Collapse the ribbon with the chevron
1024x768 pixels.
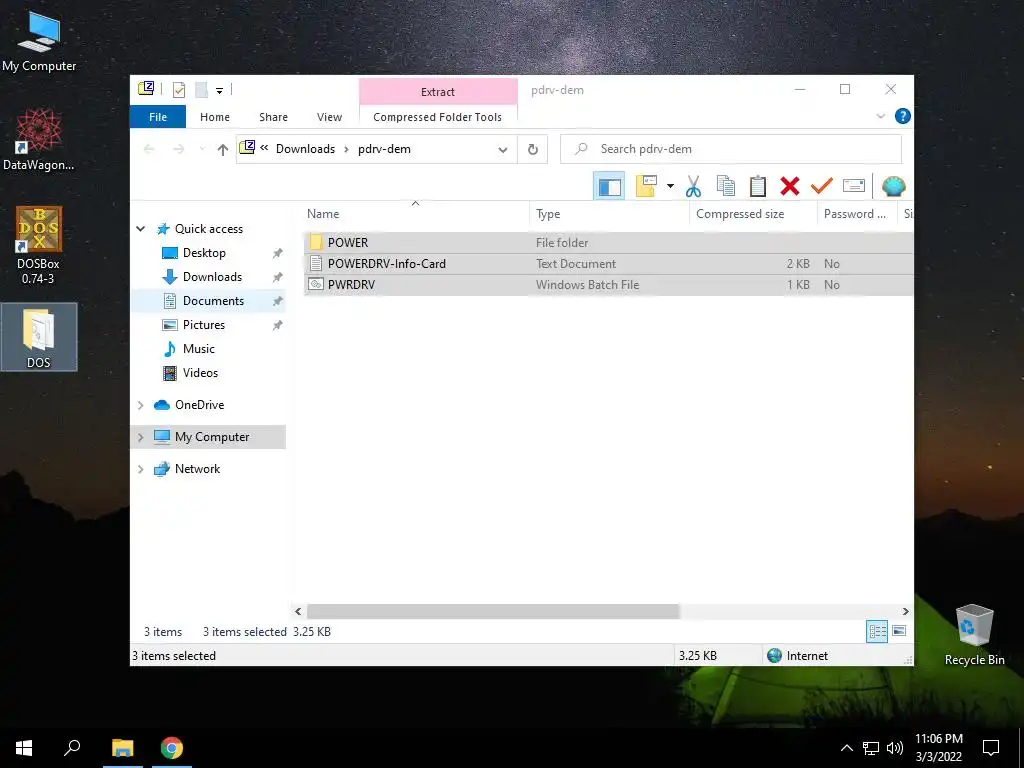880,116
